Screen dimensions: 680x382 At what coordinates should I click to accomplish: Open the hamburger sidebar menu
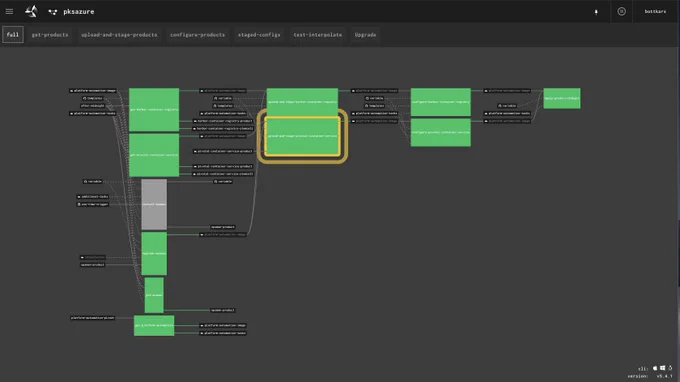[9, 12]
